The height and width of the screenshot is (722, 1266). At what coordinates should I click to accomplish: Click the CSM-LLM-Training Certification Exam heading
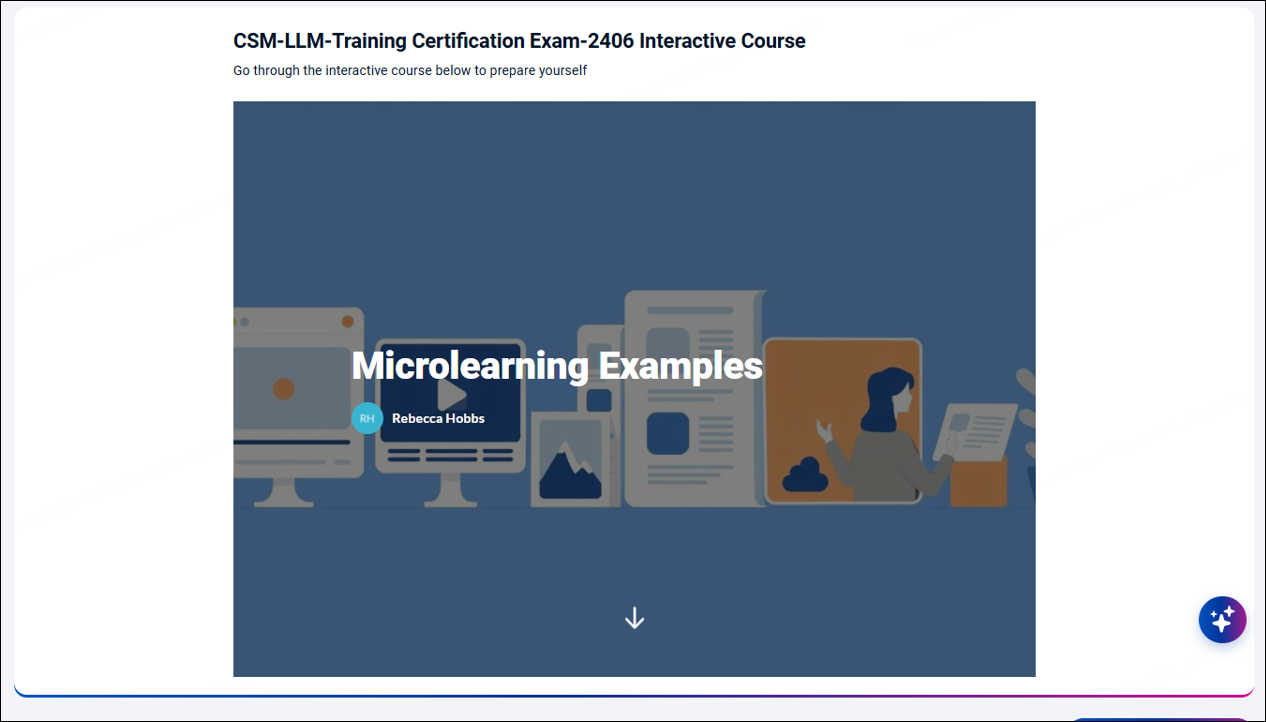click(x=519, y=41)
